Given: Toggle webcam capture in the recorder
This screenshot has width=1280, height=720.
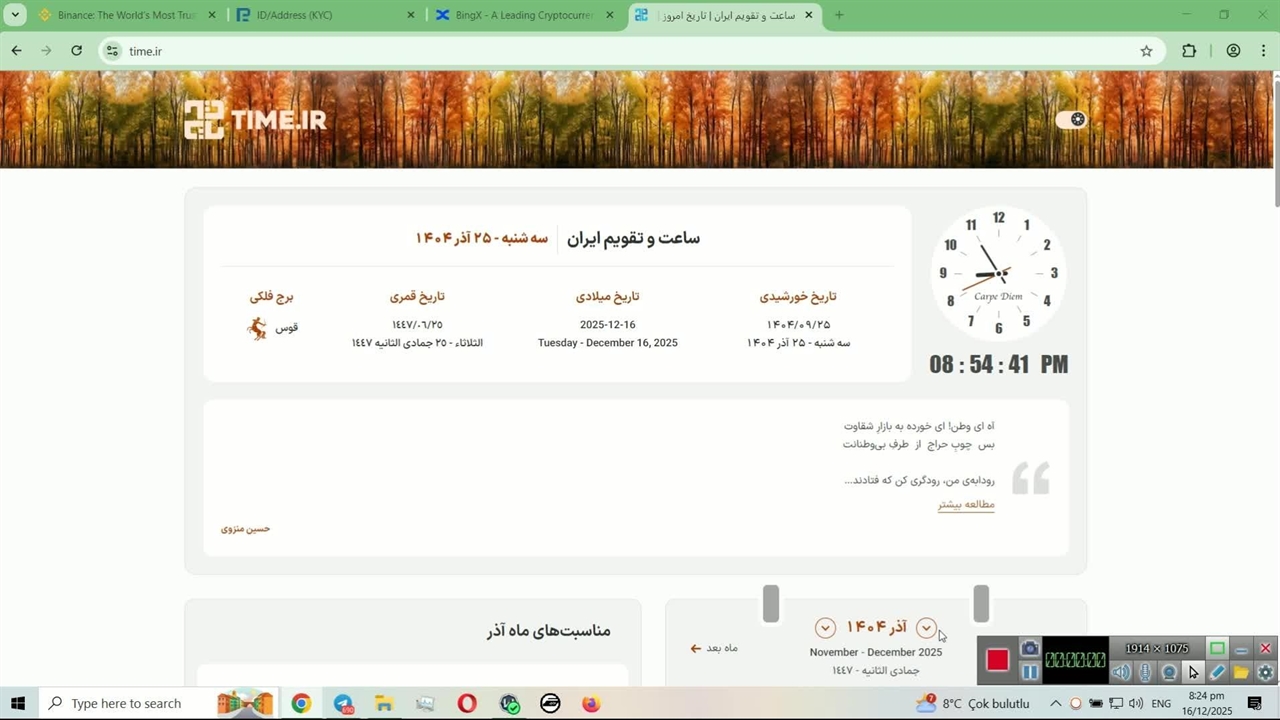Looking at the screenshot, I should [1168, 673].
